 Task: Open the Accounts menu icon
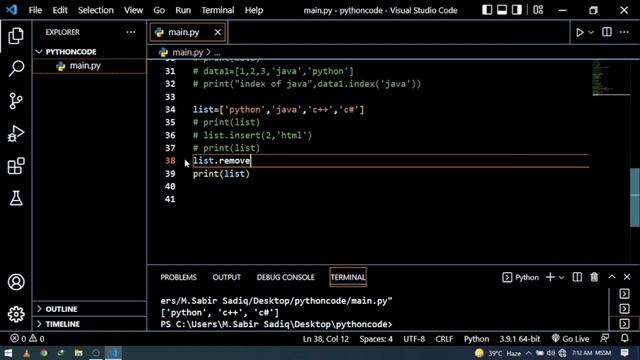16,282
